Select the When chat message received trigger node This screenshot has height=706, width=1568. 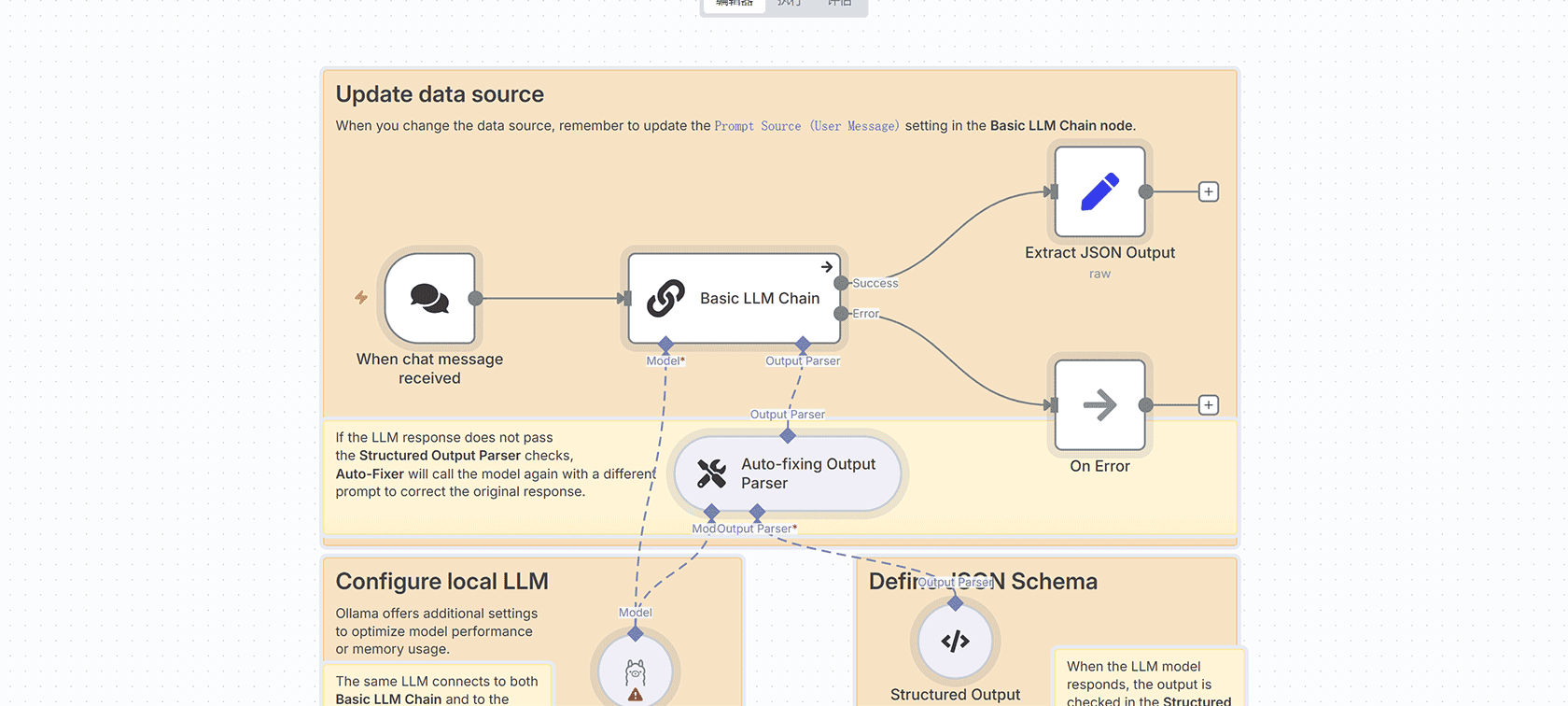429,299
